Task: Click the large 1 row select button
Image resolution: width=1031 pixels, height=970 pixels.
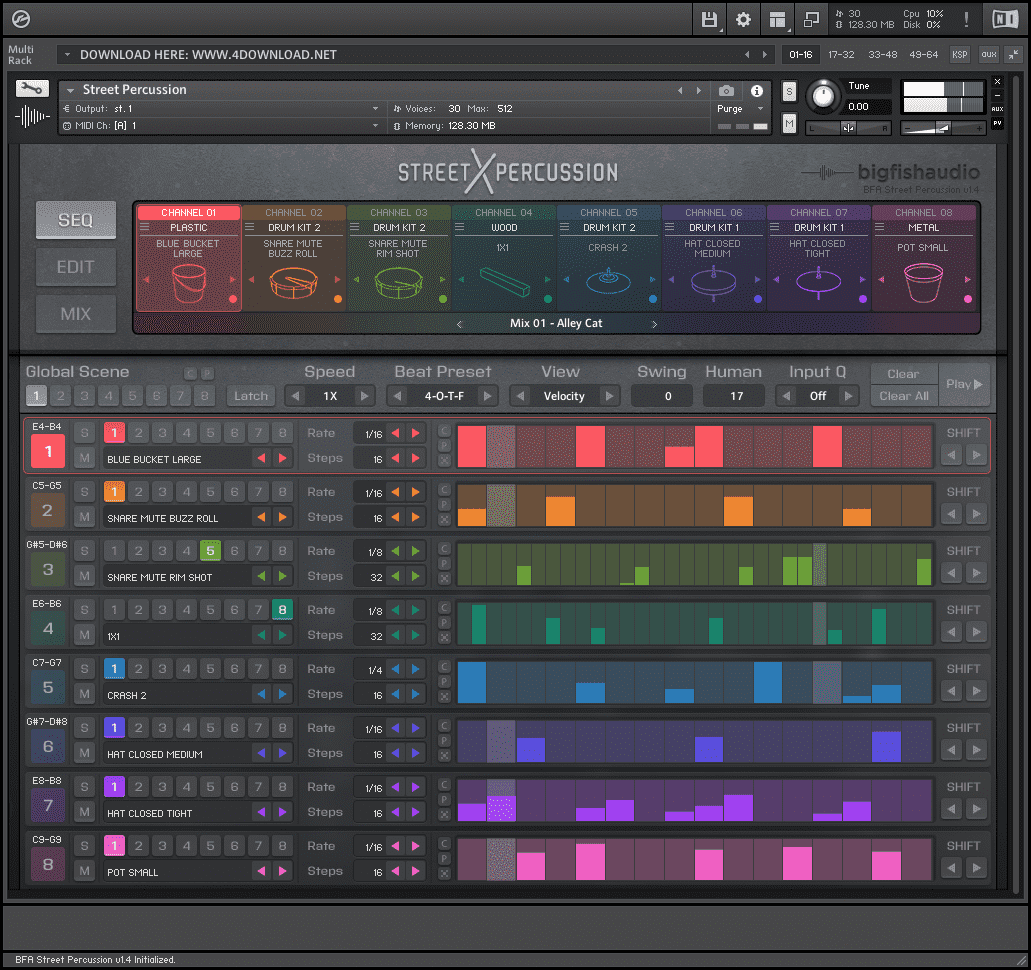Action: pyautogui.click(x=48, y=451)
